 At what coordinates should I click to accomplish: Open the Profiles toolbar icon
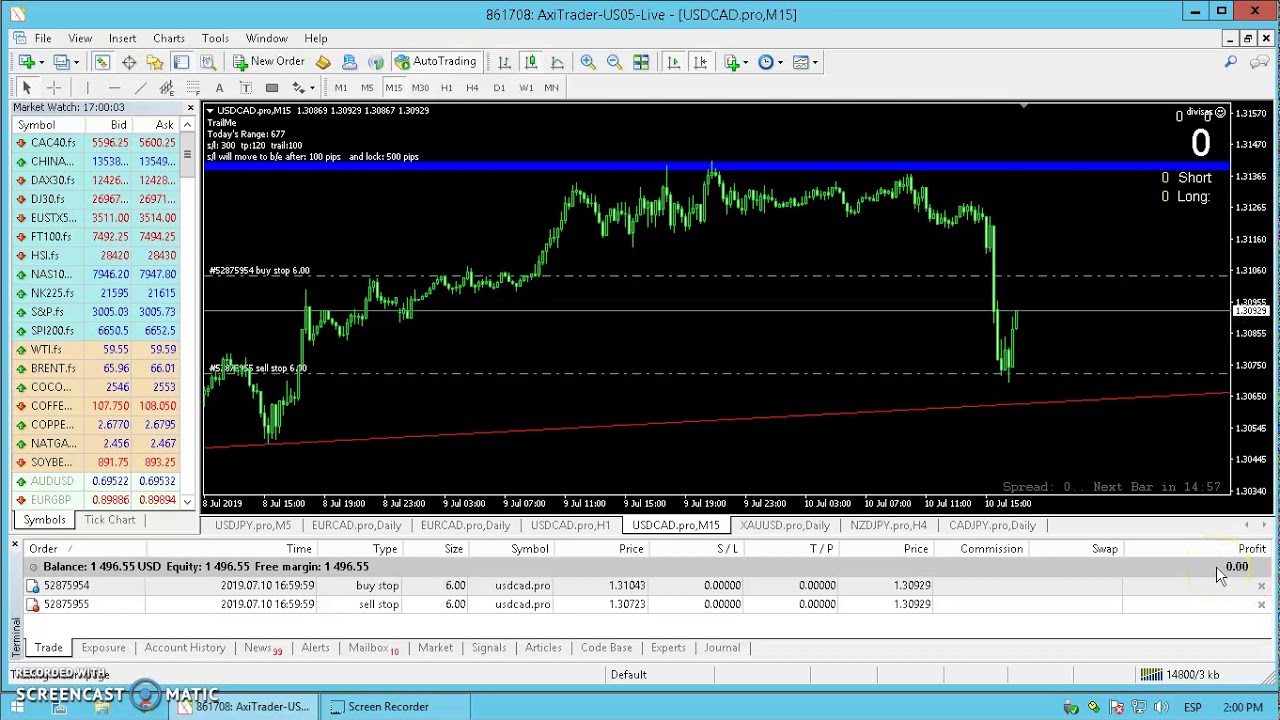point(60,62)
